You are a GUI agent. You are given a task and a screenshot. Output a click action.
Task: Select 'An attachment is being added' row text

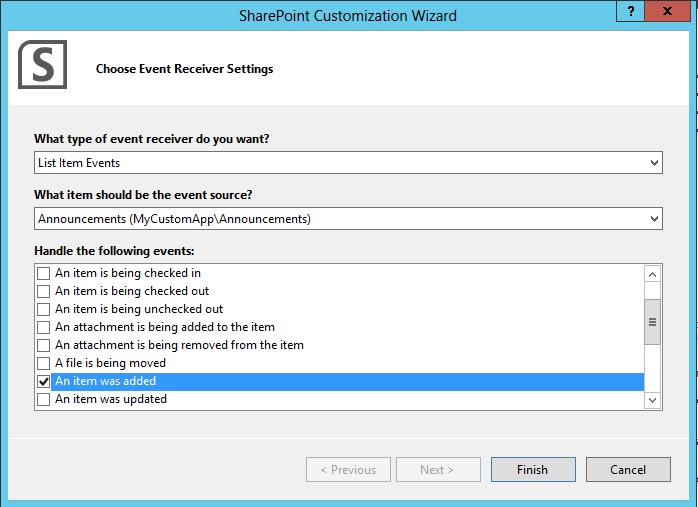165,327
